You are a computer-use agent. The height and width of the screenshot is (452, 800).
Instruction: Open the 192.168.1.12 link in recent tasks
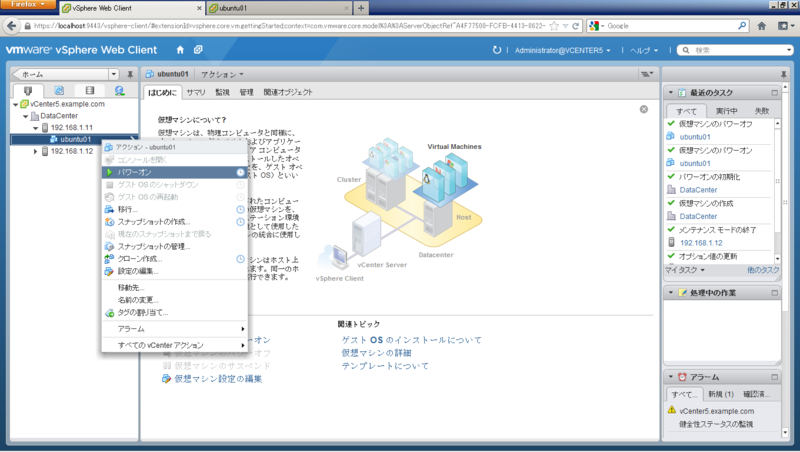click(701, 243)
